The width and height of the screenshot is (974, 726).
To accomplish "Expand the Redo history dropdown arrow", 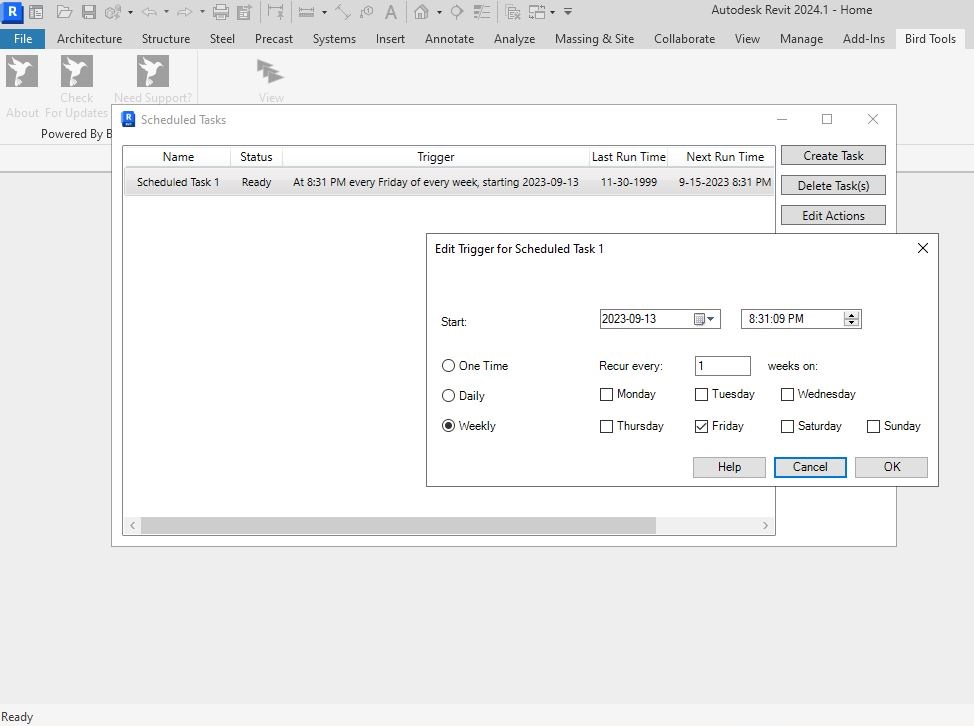I will point(202,12).
